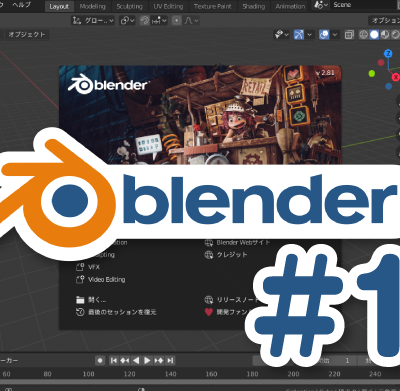Click frame 220 on the timeline ruler
The image size is (400, 391).
pyautogui.click(x=334, y=374)
